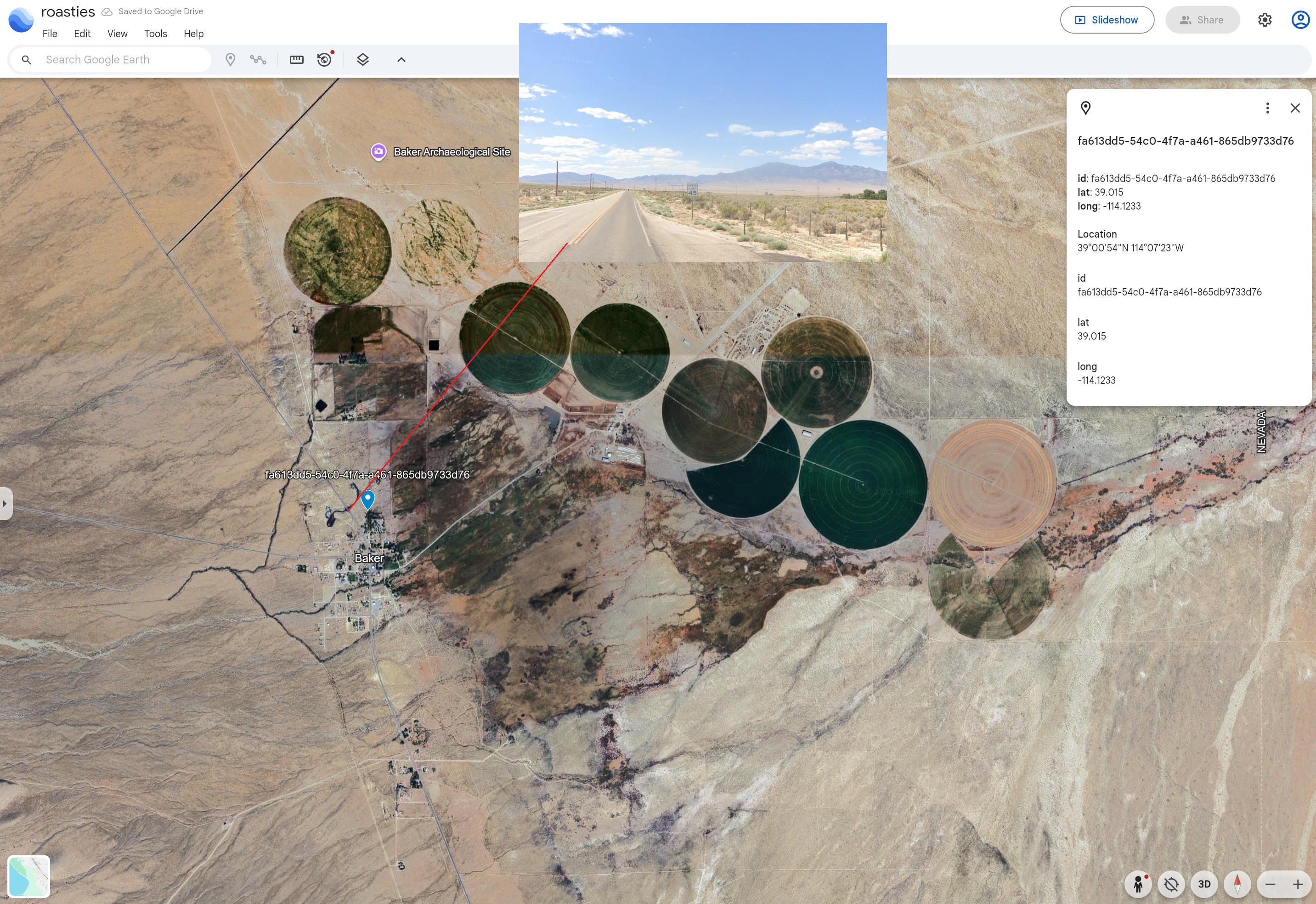Click the placemark label text on map
Screen dimensions: 1316x904
[367, 475]
